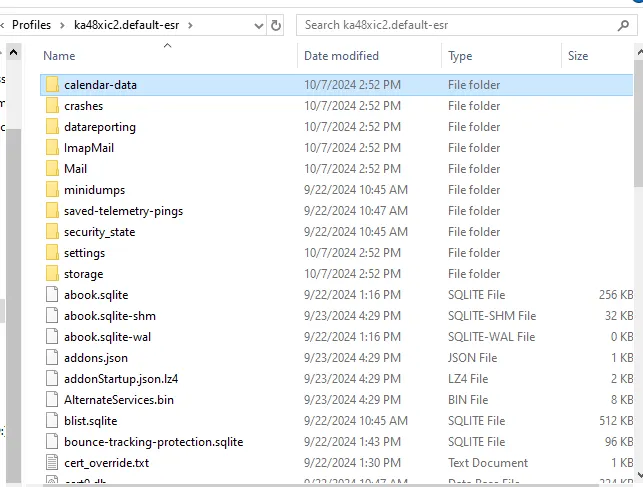Screen dimensions: 643x487
Task: Sort by the Type column header
Action: pos(460,56)
